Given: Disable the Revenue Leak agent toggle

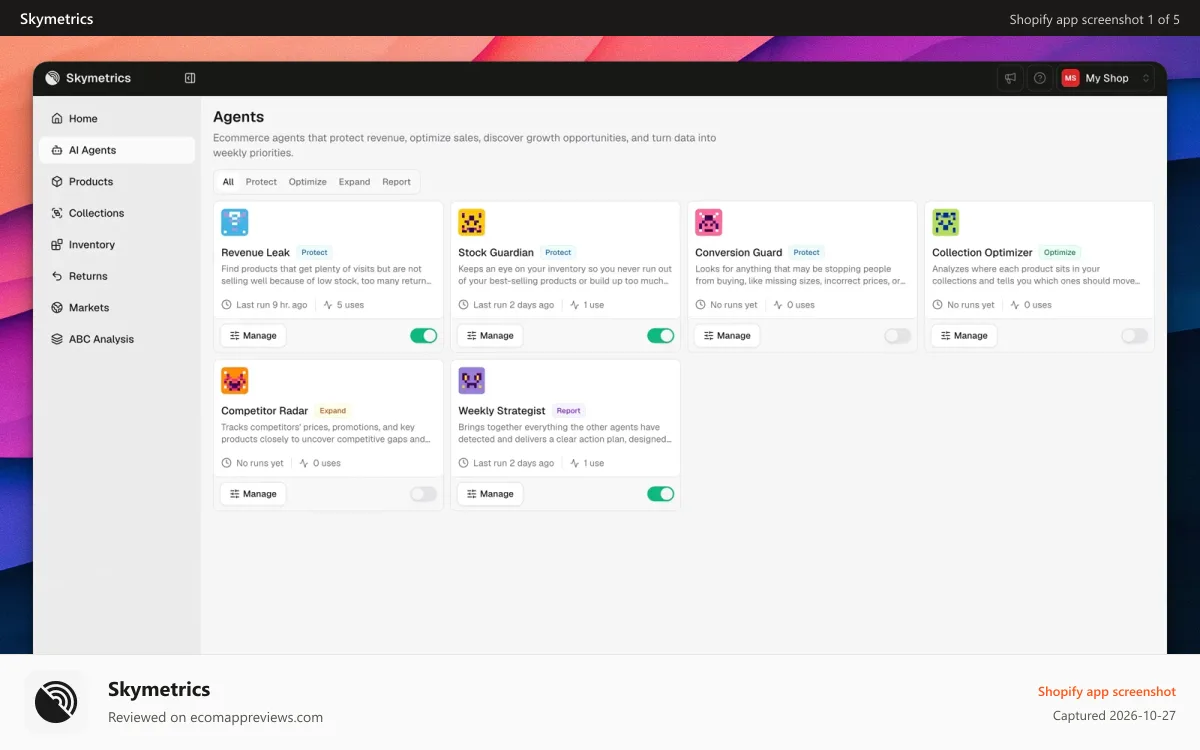Looking at the screenshot, I should [423, 336].
